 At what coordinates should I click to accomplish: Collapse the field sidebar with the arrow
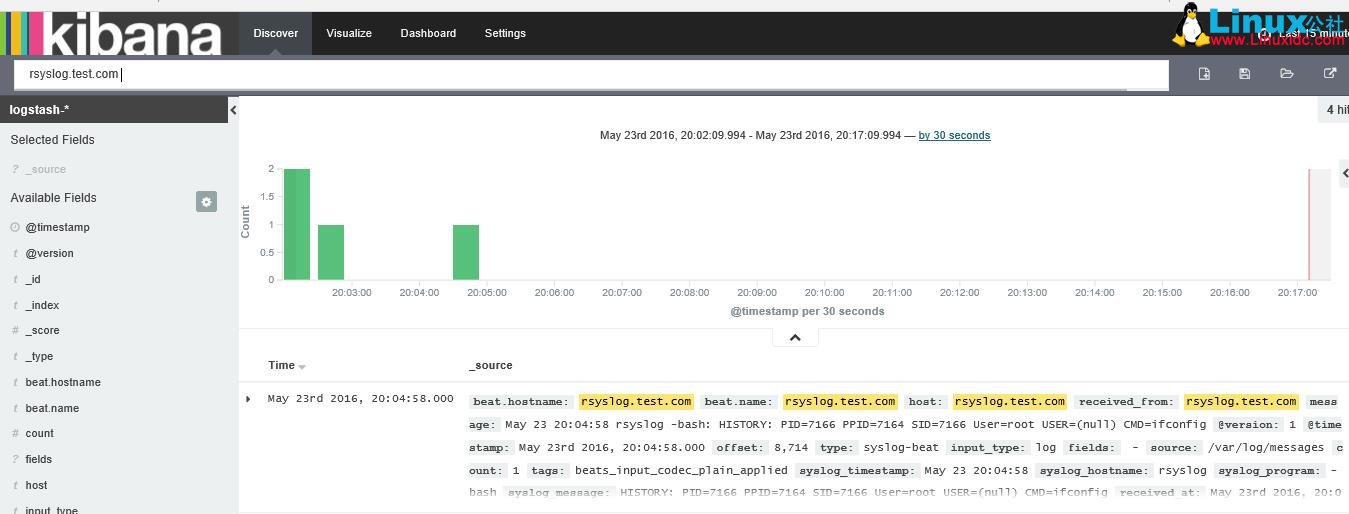(233, 110)
